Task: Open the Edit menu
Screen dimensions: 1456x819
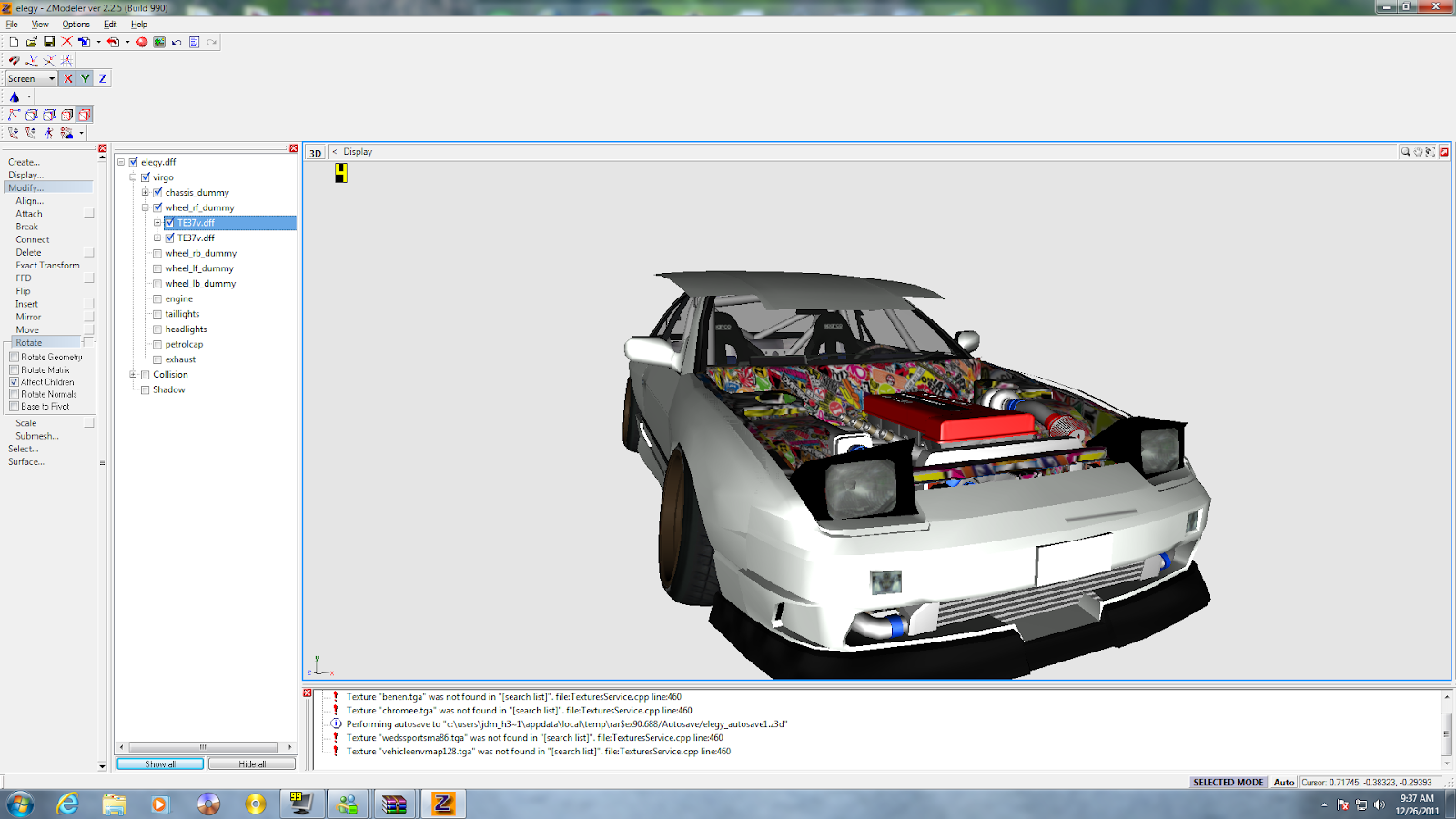Action: click(x=110, y=25)
